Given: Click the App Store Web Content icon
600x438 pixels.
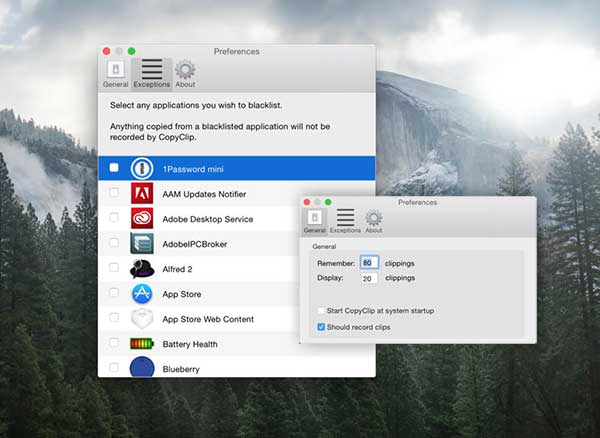Looking at the screenshot, I should pos(142,319).
